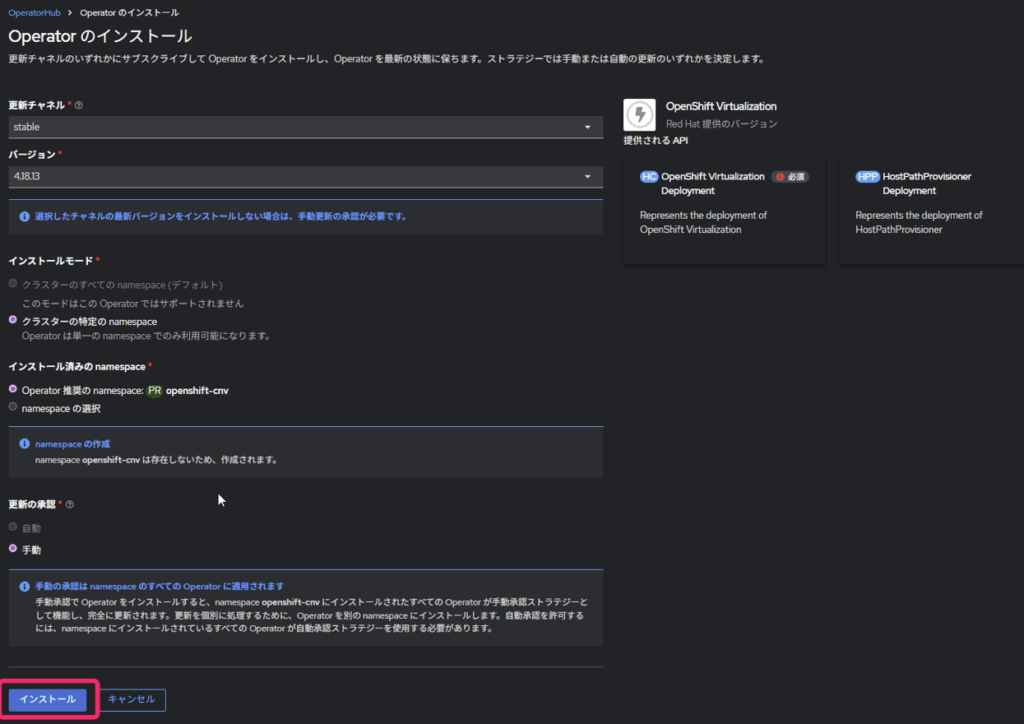Select クラスターのすべての namespace radio button

click(13, 283)
